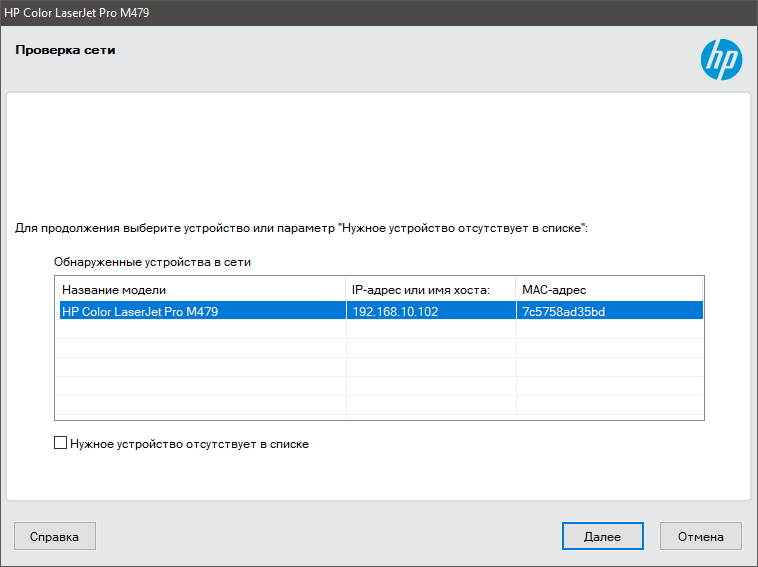This screenshot has width=758, height=567.
Task: Click the divider between model and IP column headers
Action: (346, 289)
